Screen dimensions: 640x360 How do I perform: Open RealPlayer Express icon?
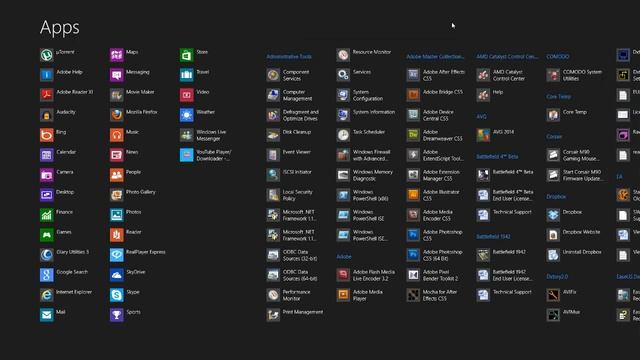click(117, 255)
